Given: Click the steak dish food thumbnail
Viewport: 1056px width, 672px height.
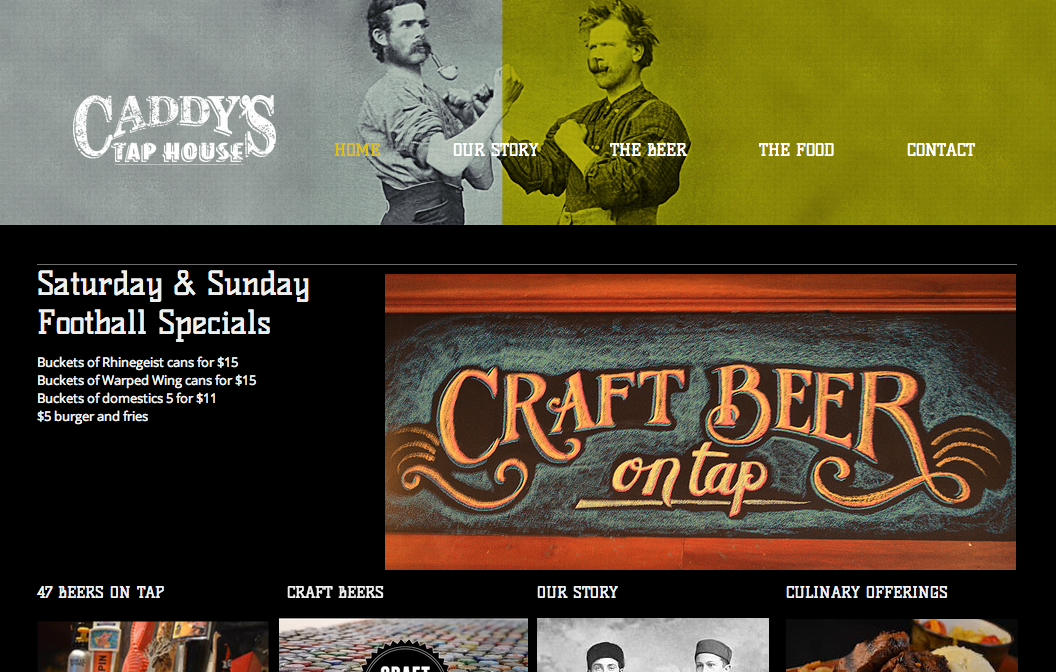Looking at the screenshot, I should 901,645.
